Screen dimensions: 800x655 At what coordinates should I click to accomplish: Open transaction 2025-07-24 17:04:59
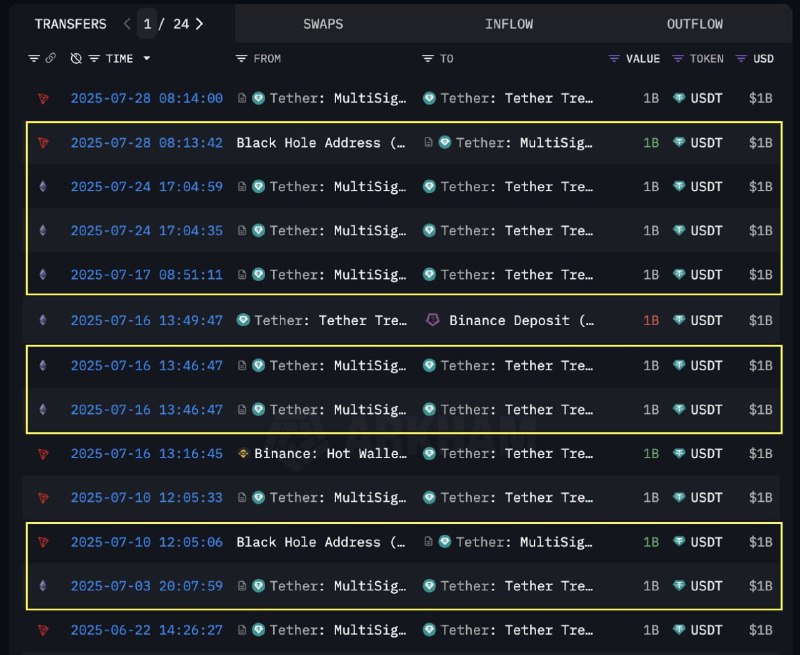pyautogui.click(x=146, y=186)
